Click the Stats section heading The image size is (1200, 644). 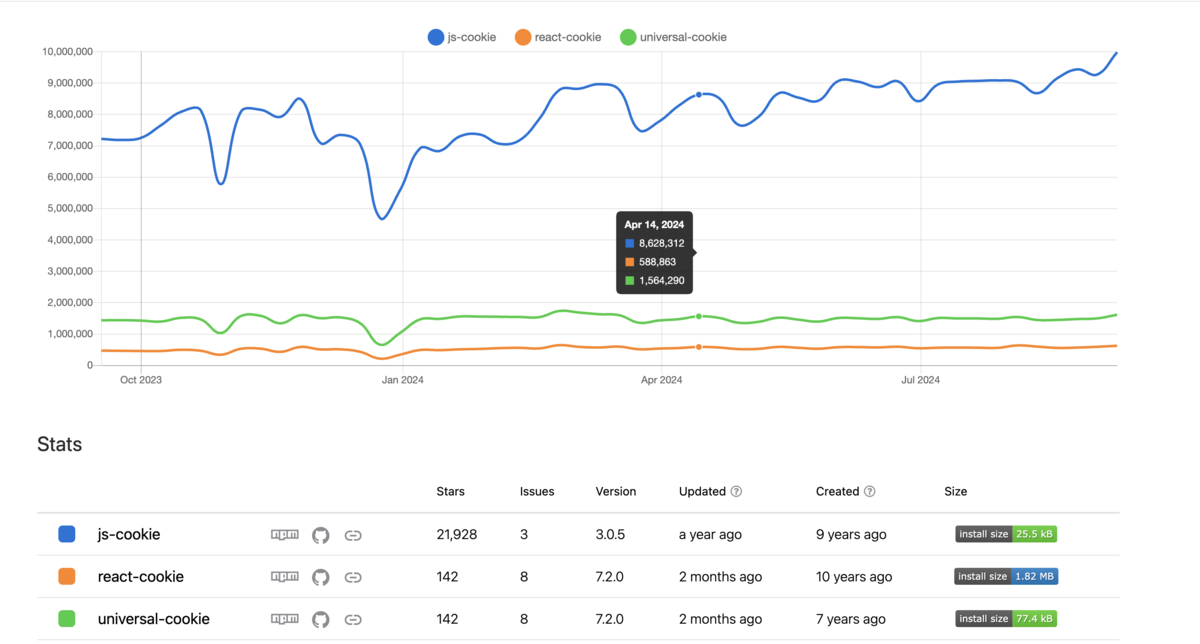tap(60, 444)
